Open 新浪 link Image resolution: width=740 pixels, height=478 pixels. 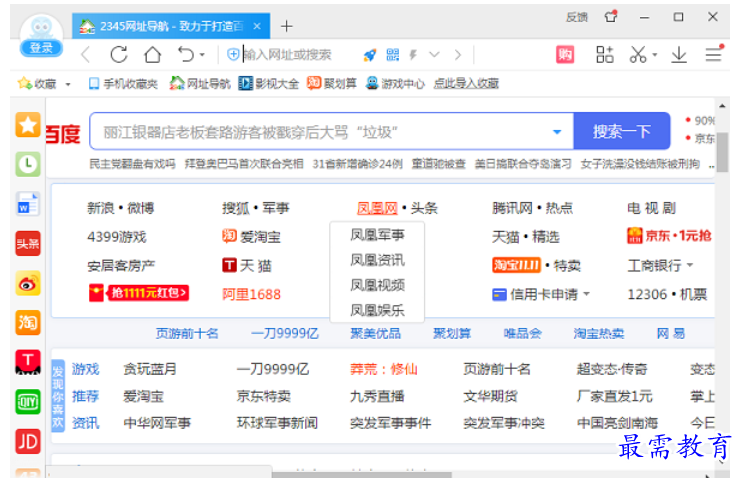coord(101,208)
